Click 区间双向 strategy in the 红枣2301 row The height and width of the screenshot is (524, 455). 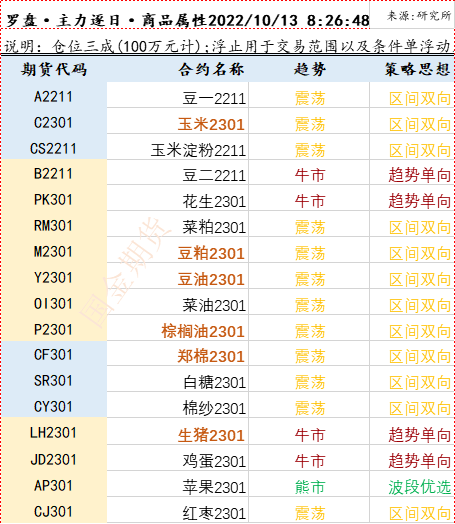420,514
